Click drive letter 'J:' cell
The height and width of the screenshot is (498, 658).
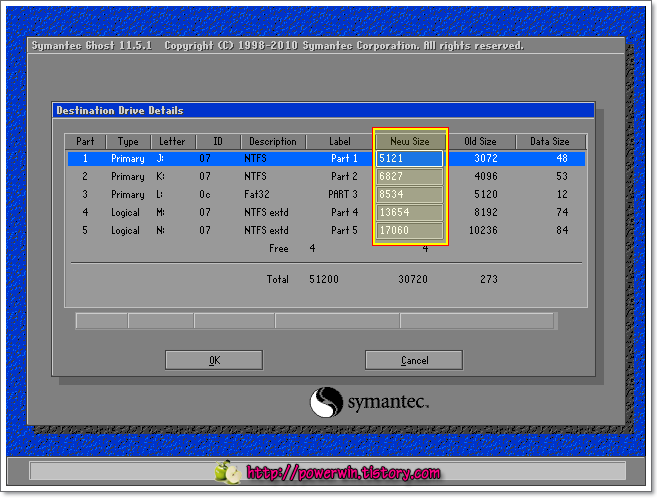tap(160, 158)
